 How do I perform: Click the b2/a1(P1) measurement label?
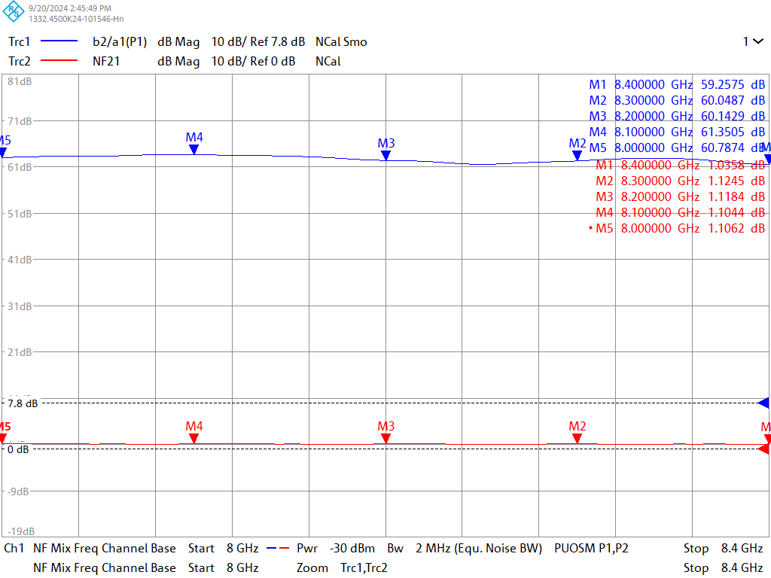click(x=119, y=42)
